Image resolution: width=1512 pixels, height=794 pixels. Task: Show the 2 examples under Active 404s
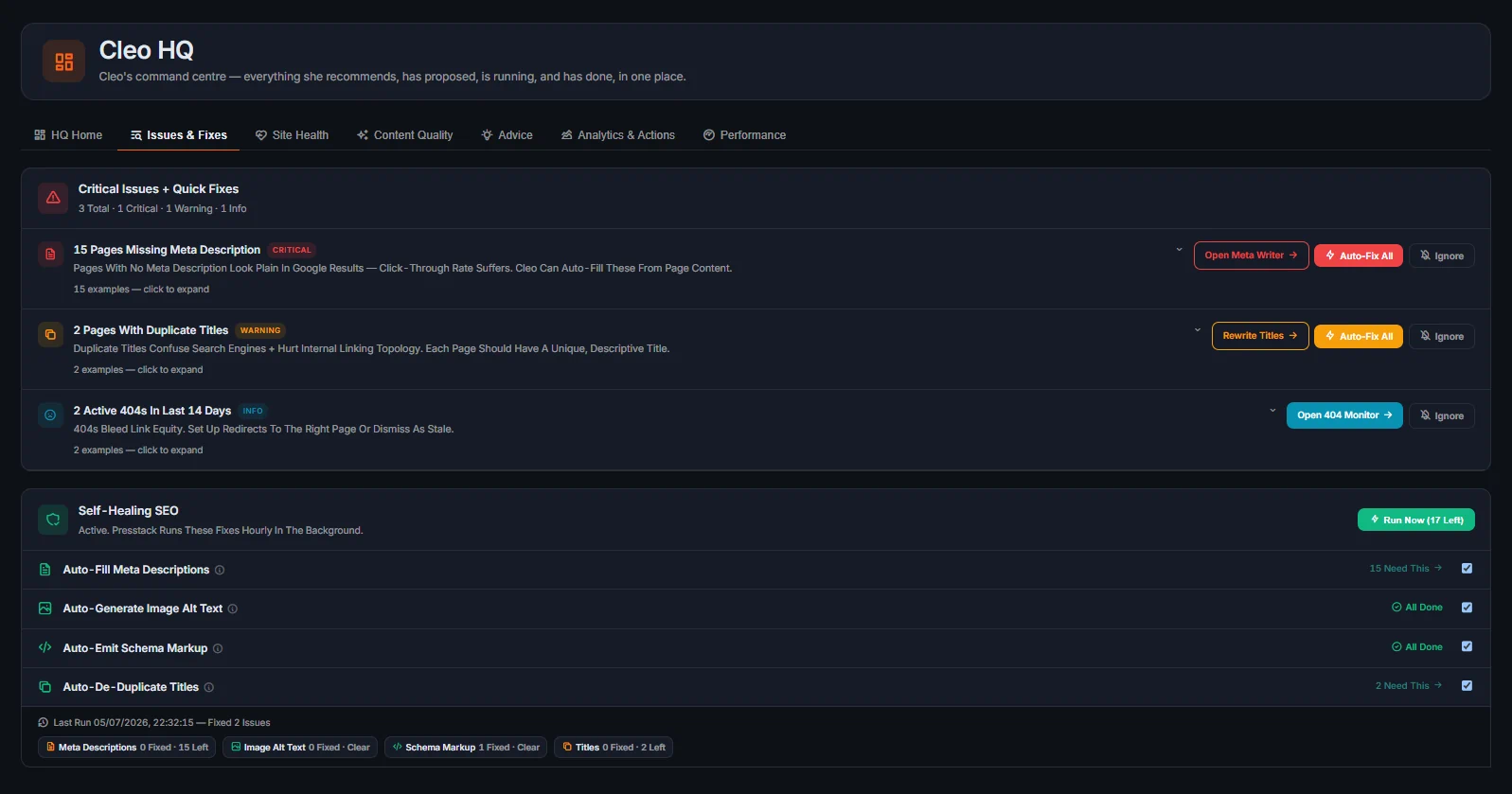(x=138, y=450)
